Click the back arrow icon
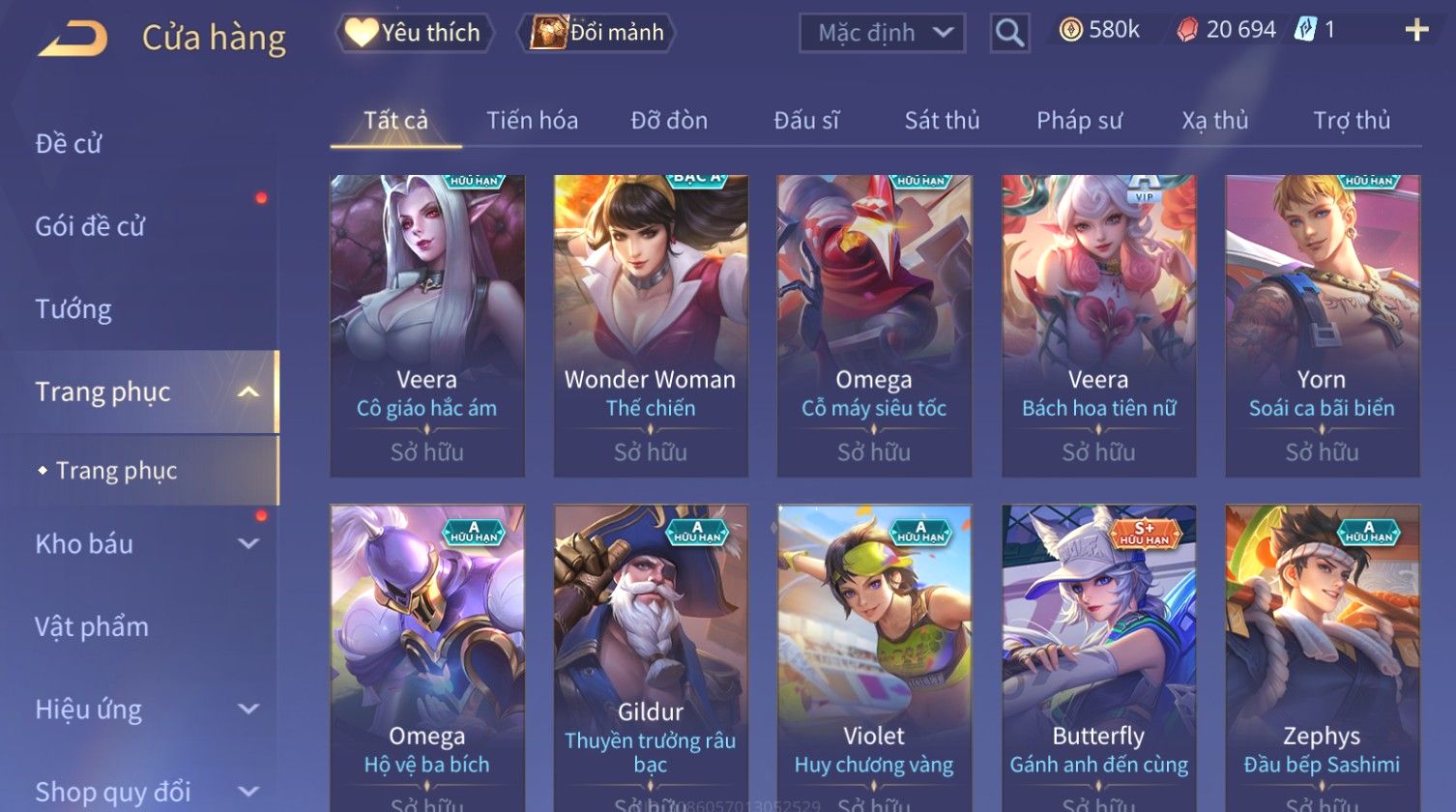1456x812 pixels. pyautogui.click(x=73, y=39)
